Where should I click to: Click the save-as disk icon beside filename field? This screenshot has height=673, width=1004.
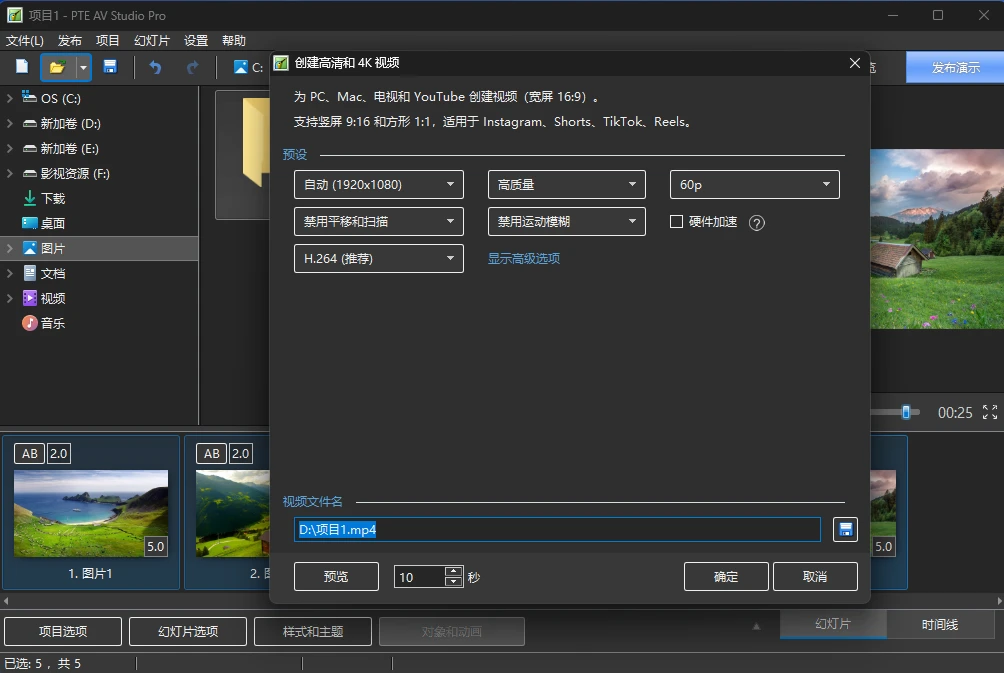[845, 530]
